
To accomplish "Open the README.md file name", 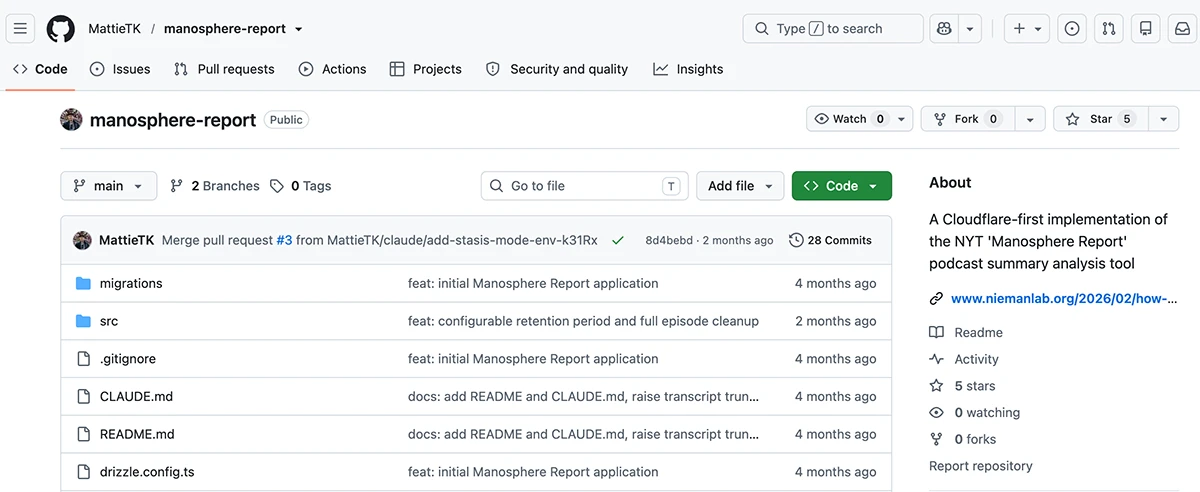I will pos(137,434).
